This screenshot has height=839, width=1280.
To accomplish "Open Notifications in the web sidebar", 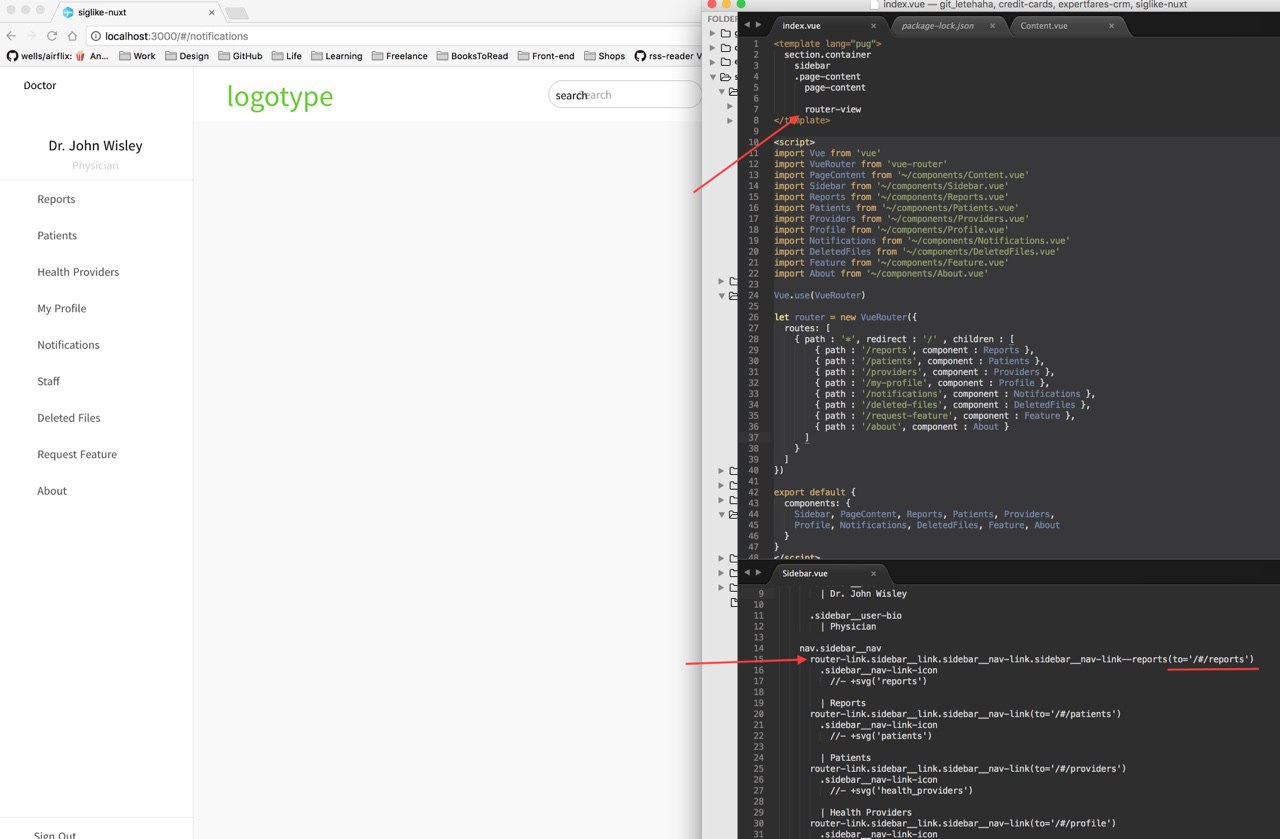I will tap(68, 345).
